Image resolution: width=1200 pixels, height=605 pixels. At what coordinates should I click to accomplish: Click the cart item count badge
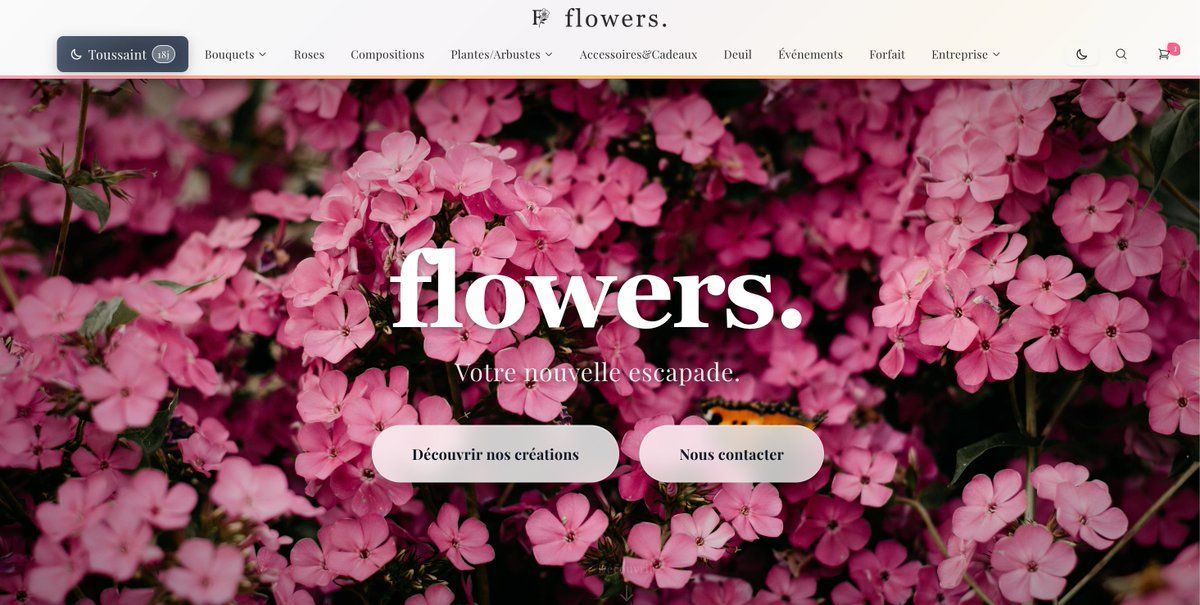(1174, 48)
